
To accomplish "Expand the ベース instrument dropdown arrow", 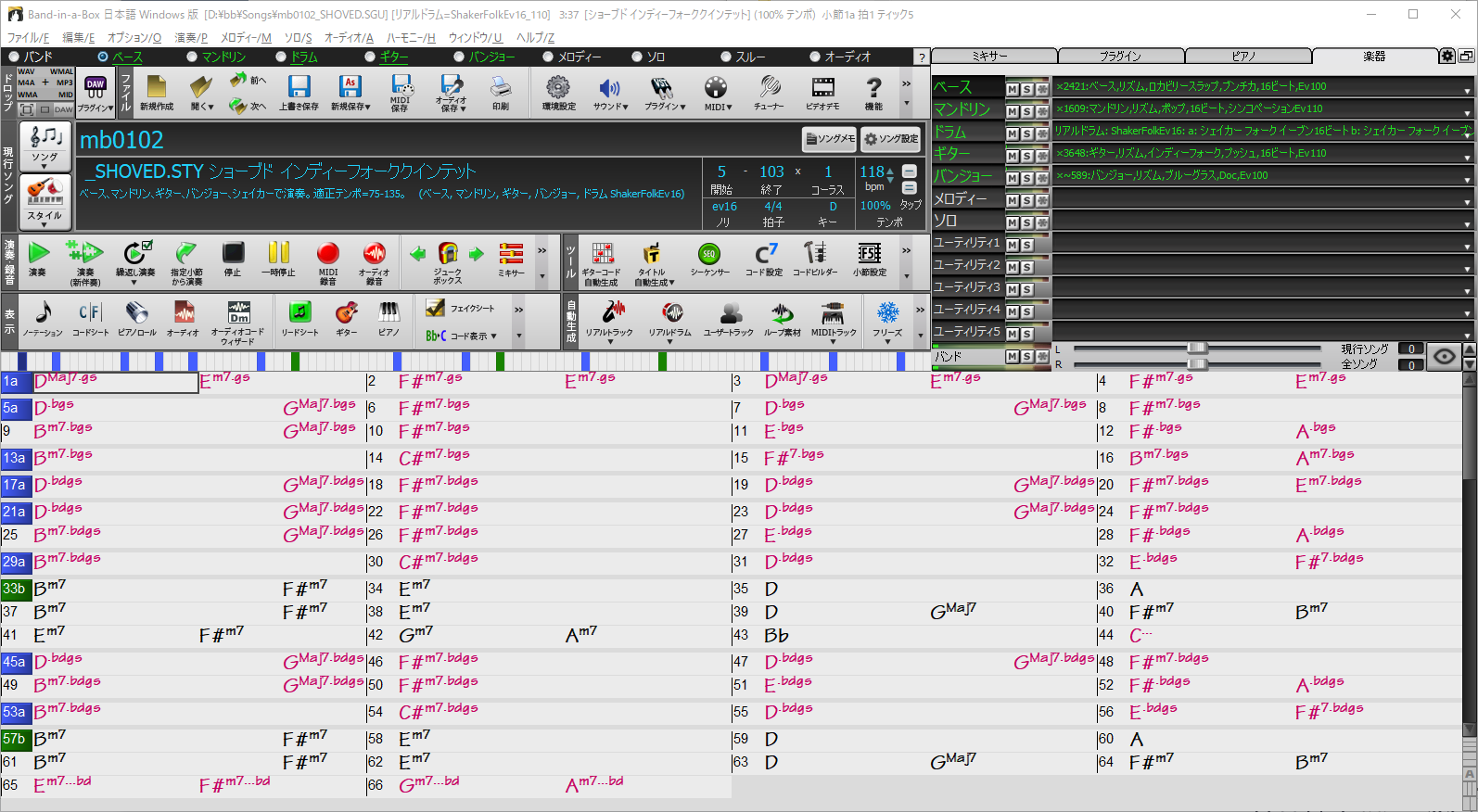I will coord(1467,90).
